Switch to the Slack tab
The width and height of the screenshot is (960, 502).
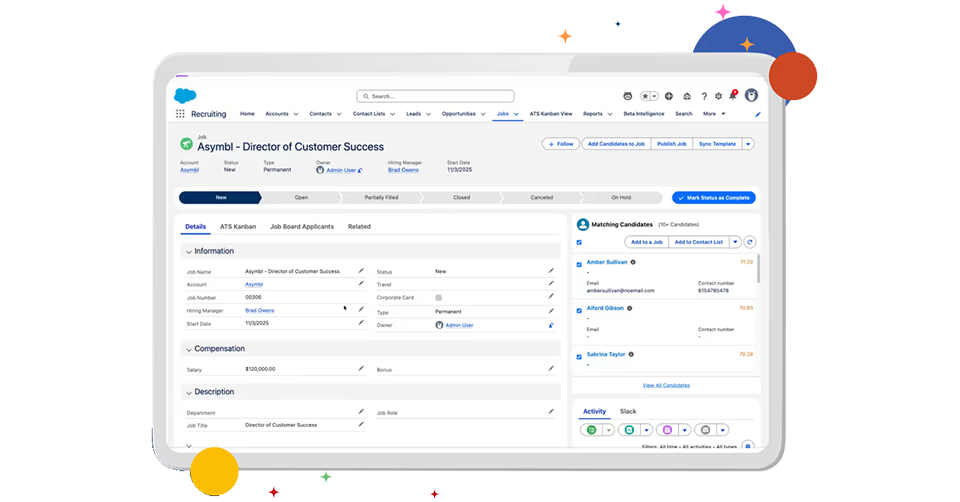pyautogui.click(x=628, y=411)
